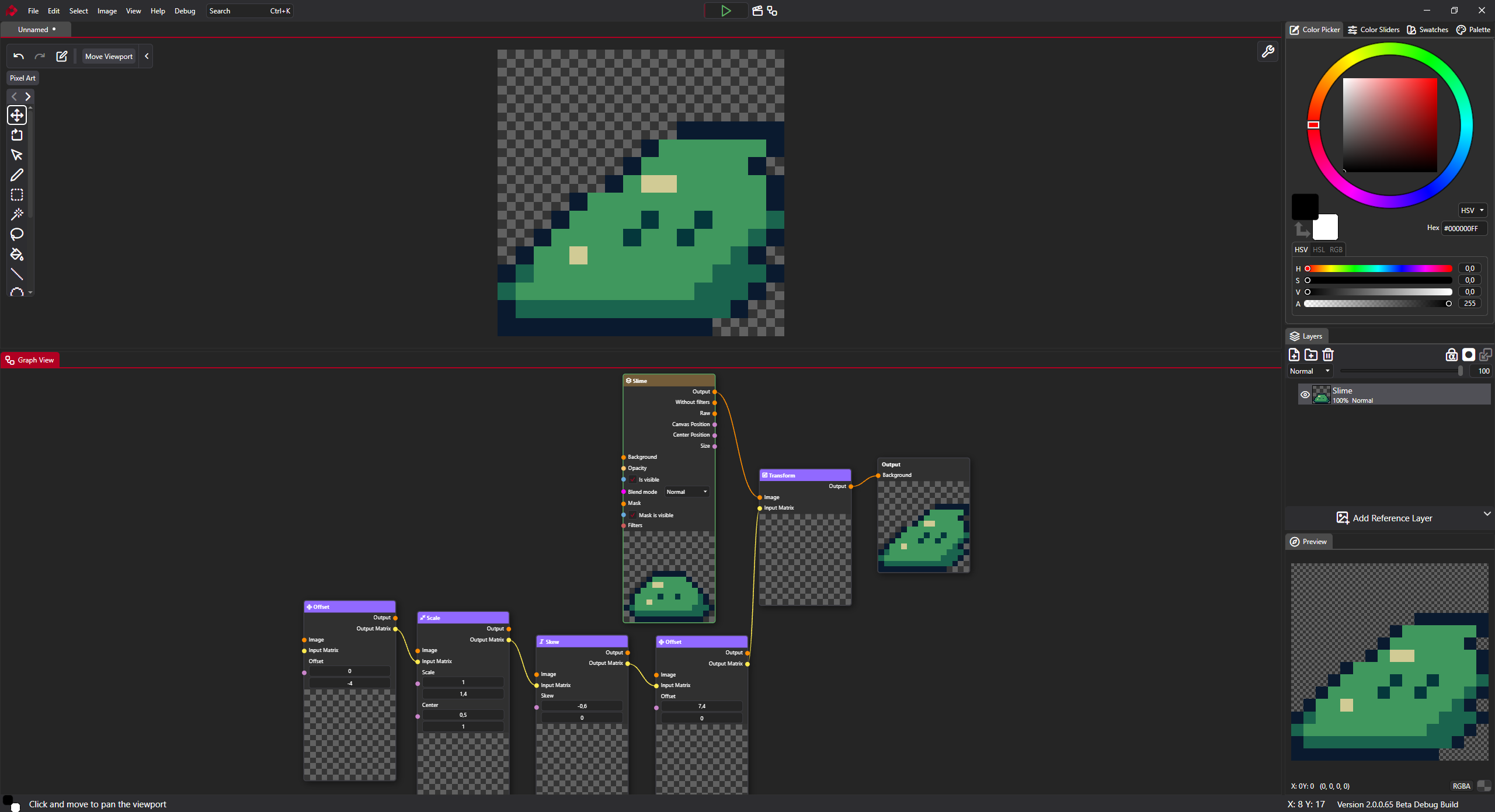Create a new layer
This screenshot has height=812, width=1495.
(1294, 355)
